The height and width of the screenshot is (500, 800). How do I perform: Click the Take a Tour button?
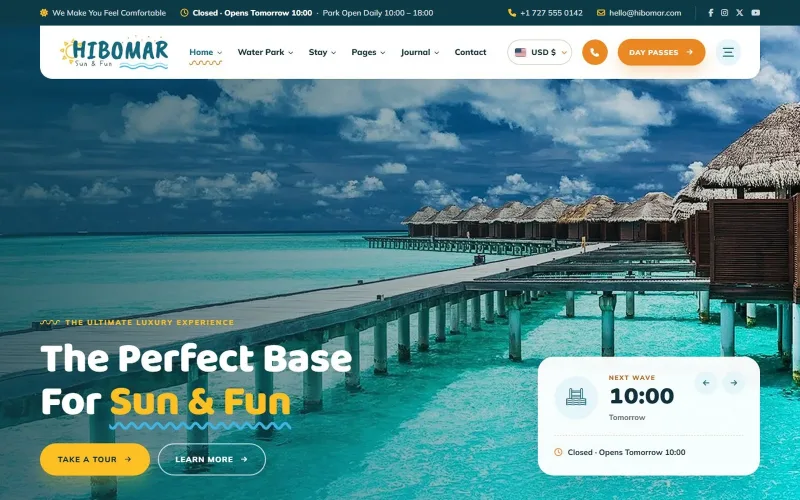[95, 459]
